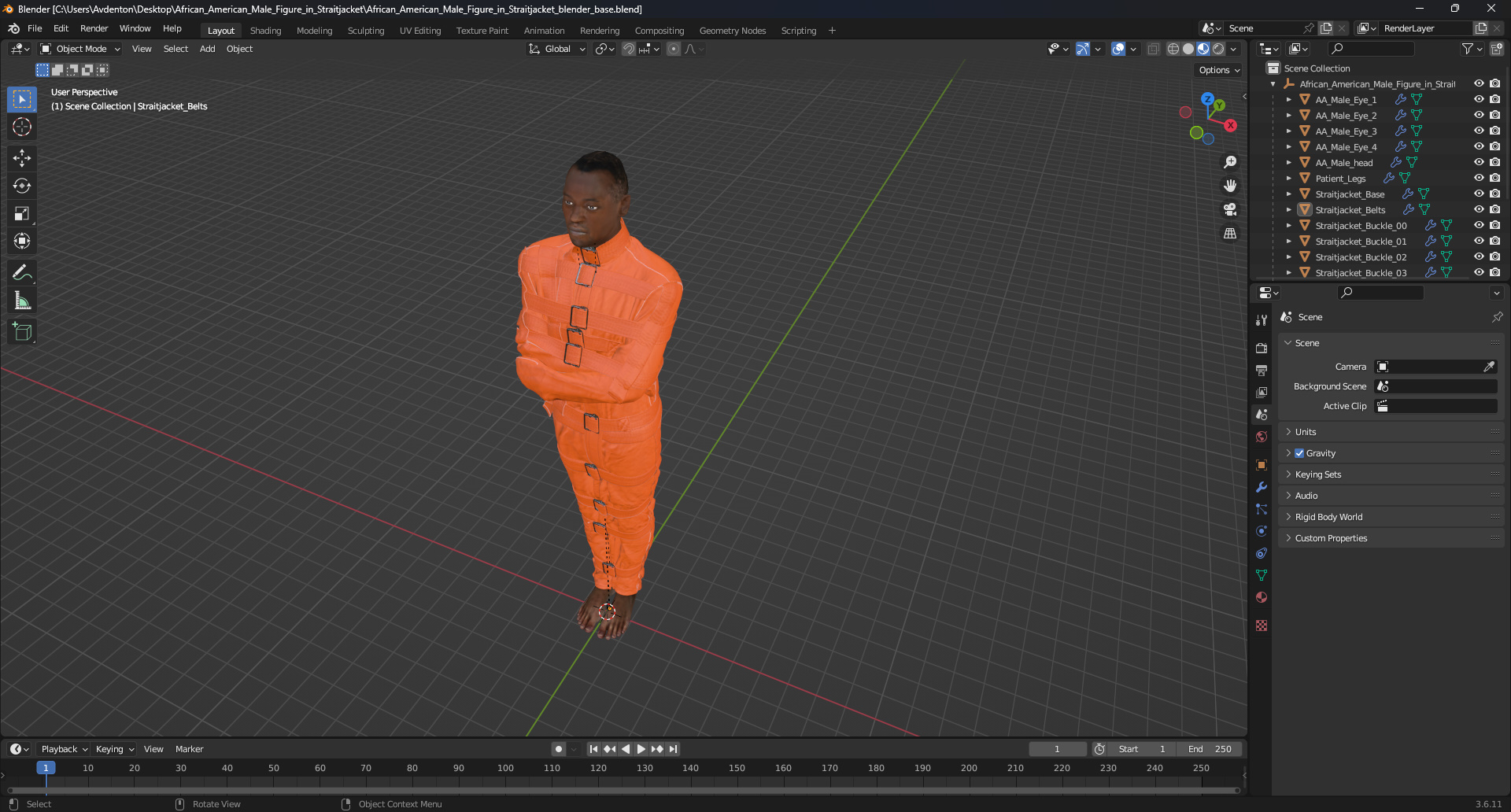This screenshot has height=812, width=1511.
Task: Click the Zoom viewport icon
Action: coord(1230,162)
